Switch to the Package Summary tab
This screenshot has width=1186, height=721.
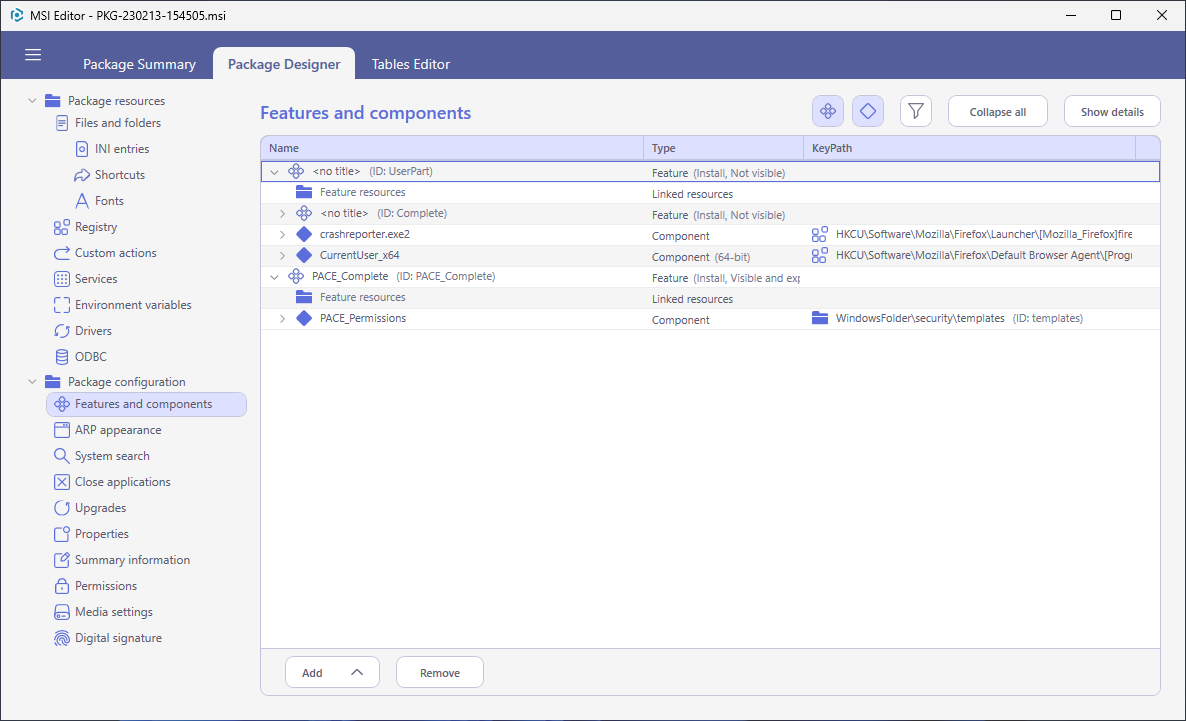(139, 64)
